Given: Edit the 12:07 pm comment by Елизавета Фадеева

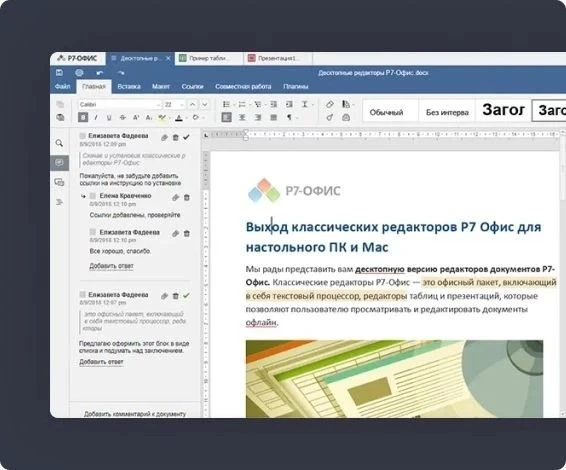Looking at the screenshot, I should (164, 296).
